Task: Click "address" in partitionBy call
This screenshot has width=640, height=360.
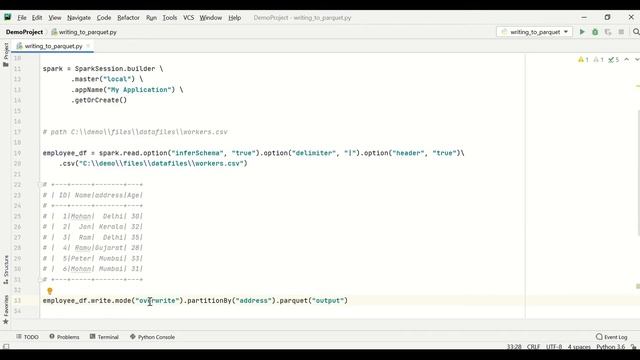Action: [254, 300]
